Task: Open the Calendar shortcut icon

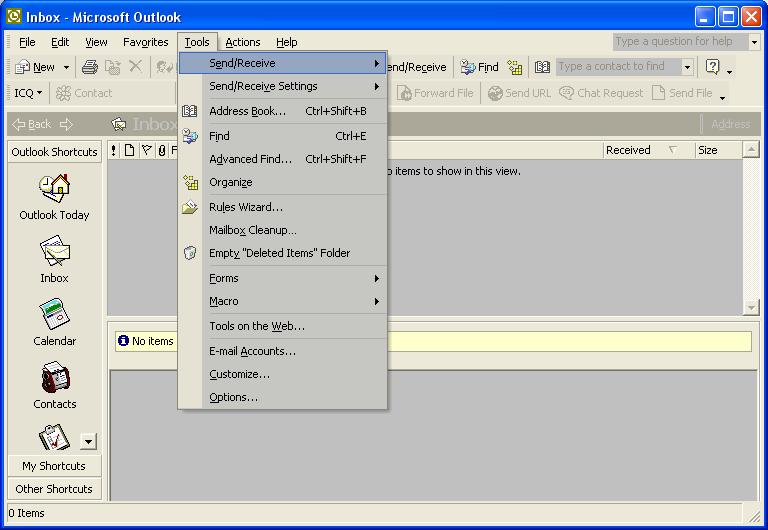Action: pos(54,313)
